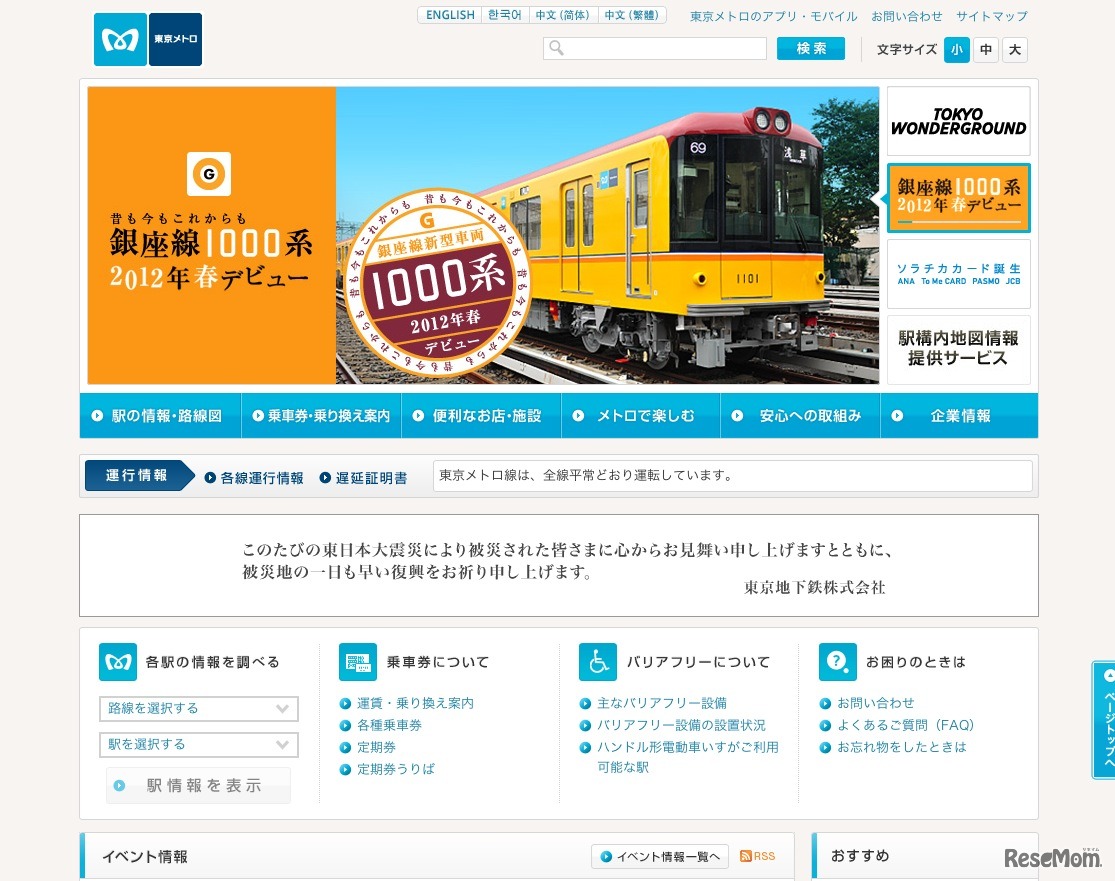Open 乗車券・乗り換え案内 menu

(321, 416)
